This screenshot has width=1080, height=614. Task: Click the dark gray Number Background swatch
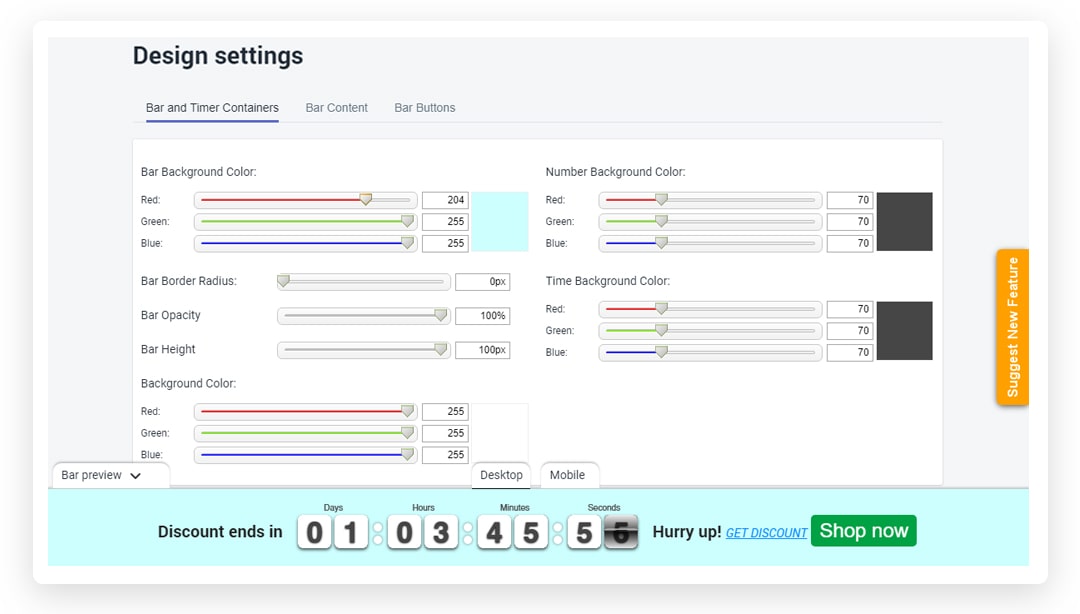[904, 221]
